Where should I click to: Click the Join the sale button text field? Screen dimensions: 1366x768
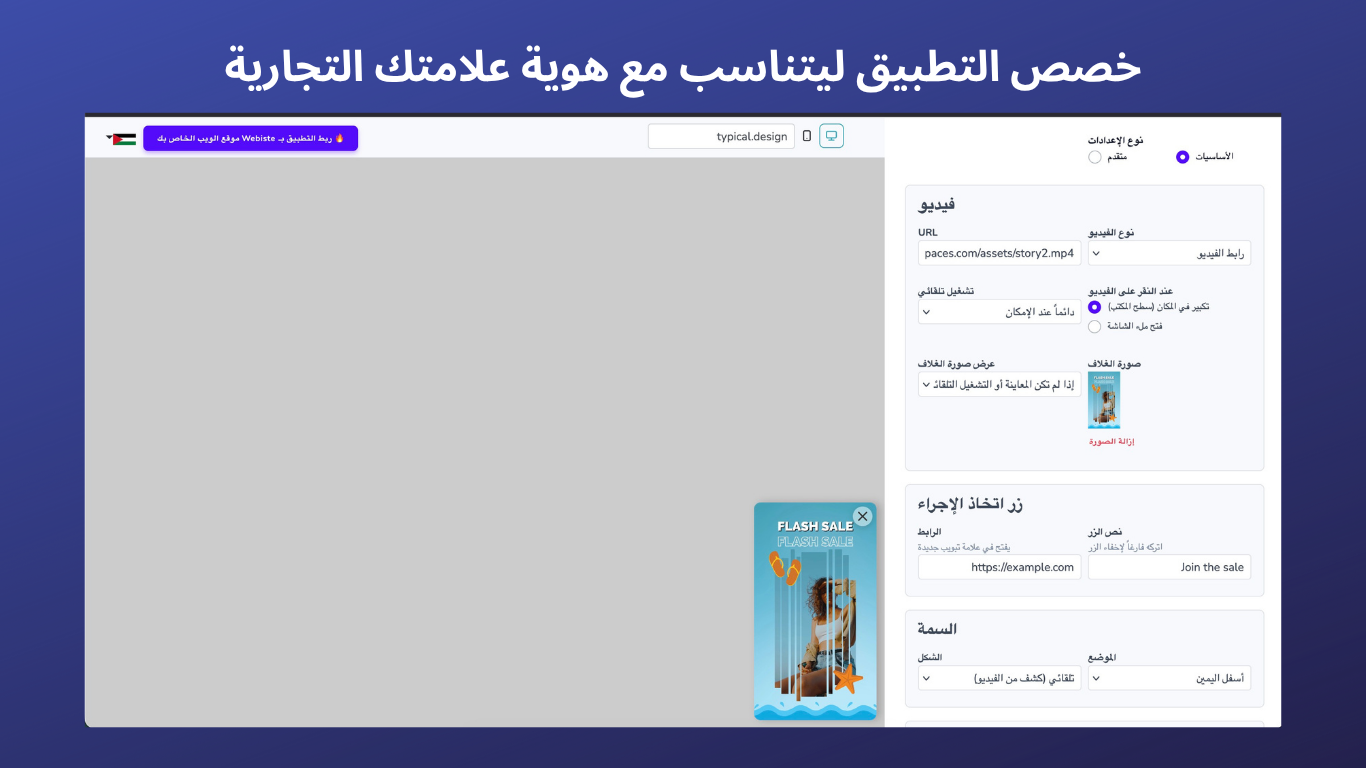tap(1169, 567)
